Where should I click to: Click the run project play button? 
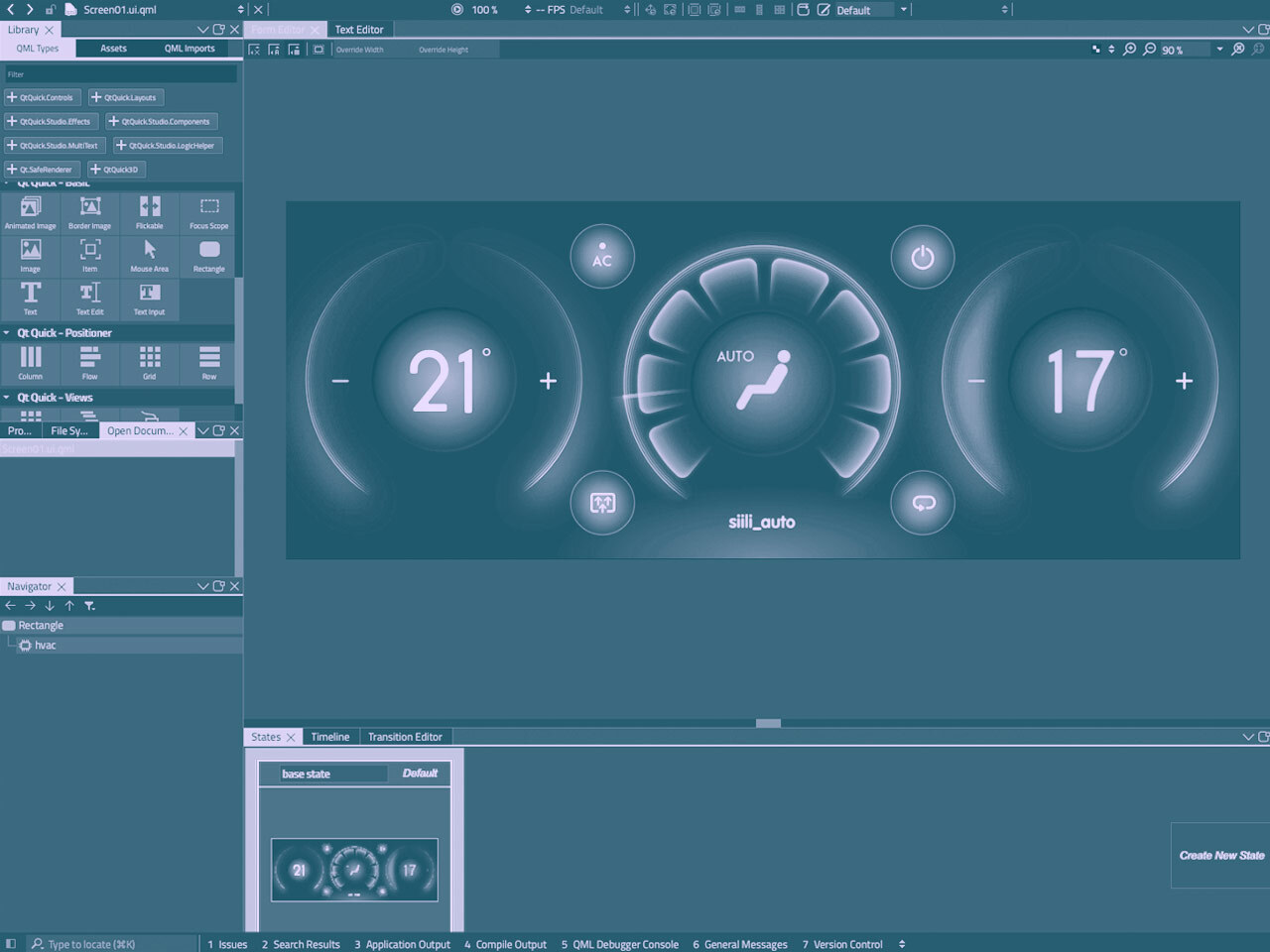457,9
